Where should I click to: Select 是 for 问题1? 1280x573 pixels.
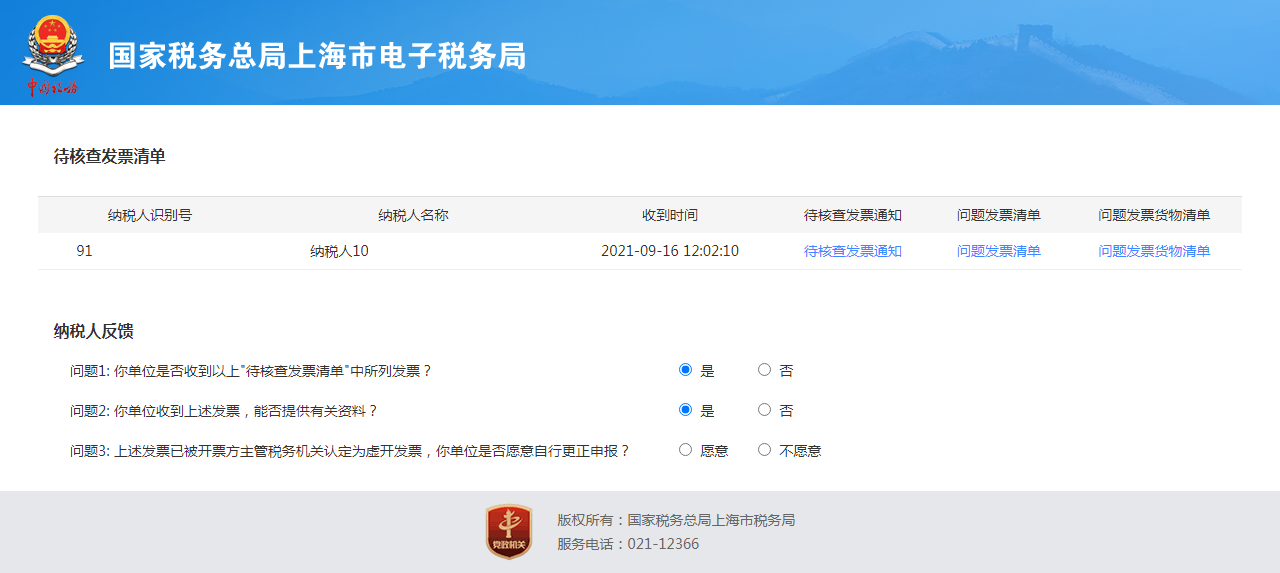685,370
